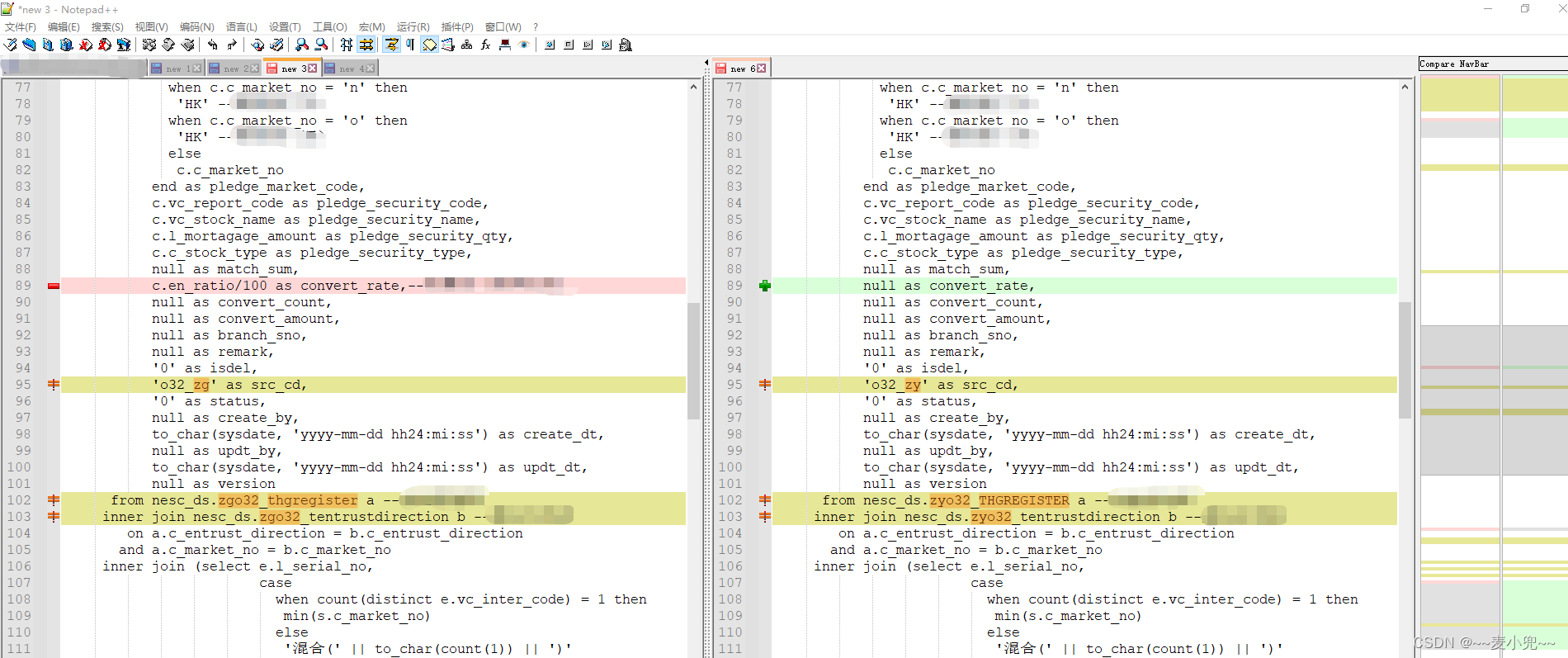The height and width of the screenshot is (658, 1568).
Task: Toggle indent guide display
Action: [x=429, y=45]
